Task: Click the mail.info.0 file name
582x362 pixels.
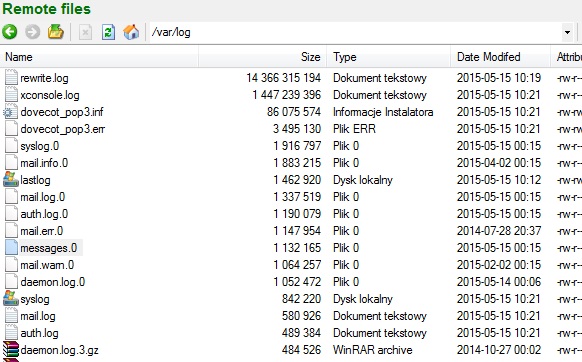Action: (x=44, y=163)
